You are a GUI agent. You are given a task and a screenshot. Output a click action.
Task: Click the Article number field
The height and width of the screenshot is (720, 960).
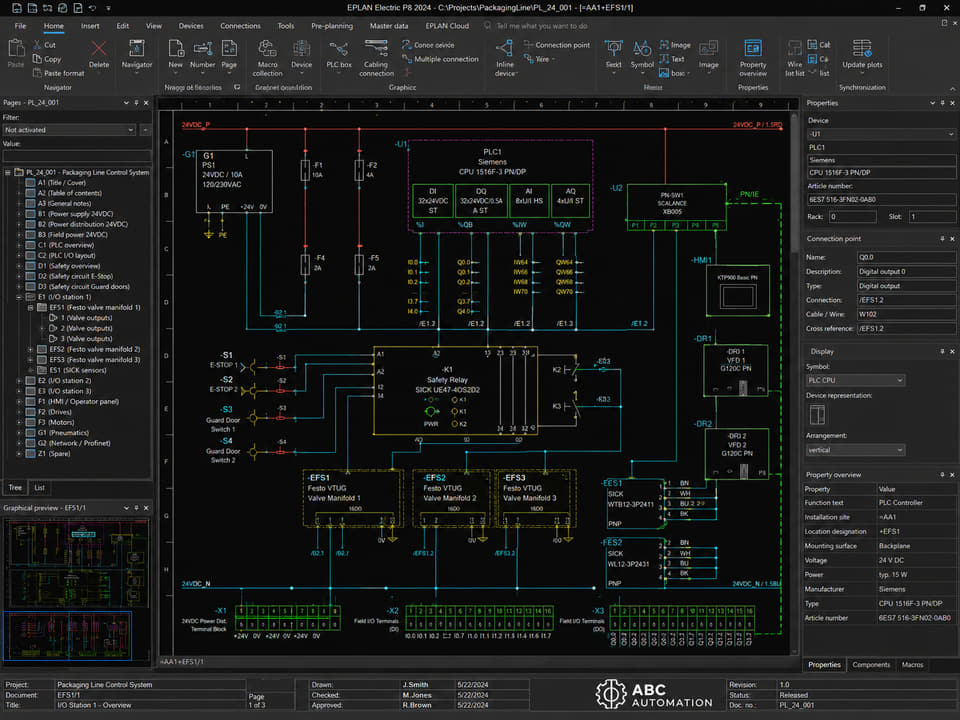point(881,199)
